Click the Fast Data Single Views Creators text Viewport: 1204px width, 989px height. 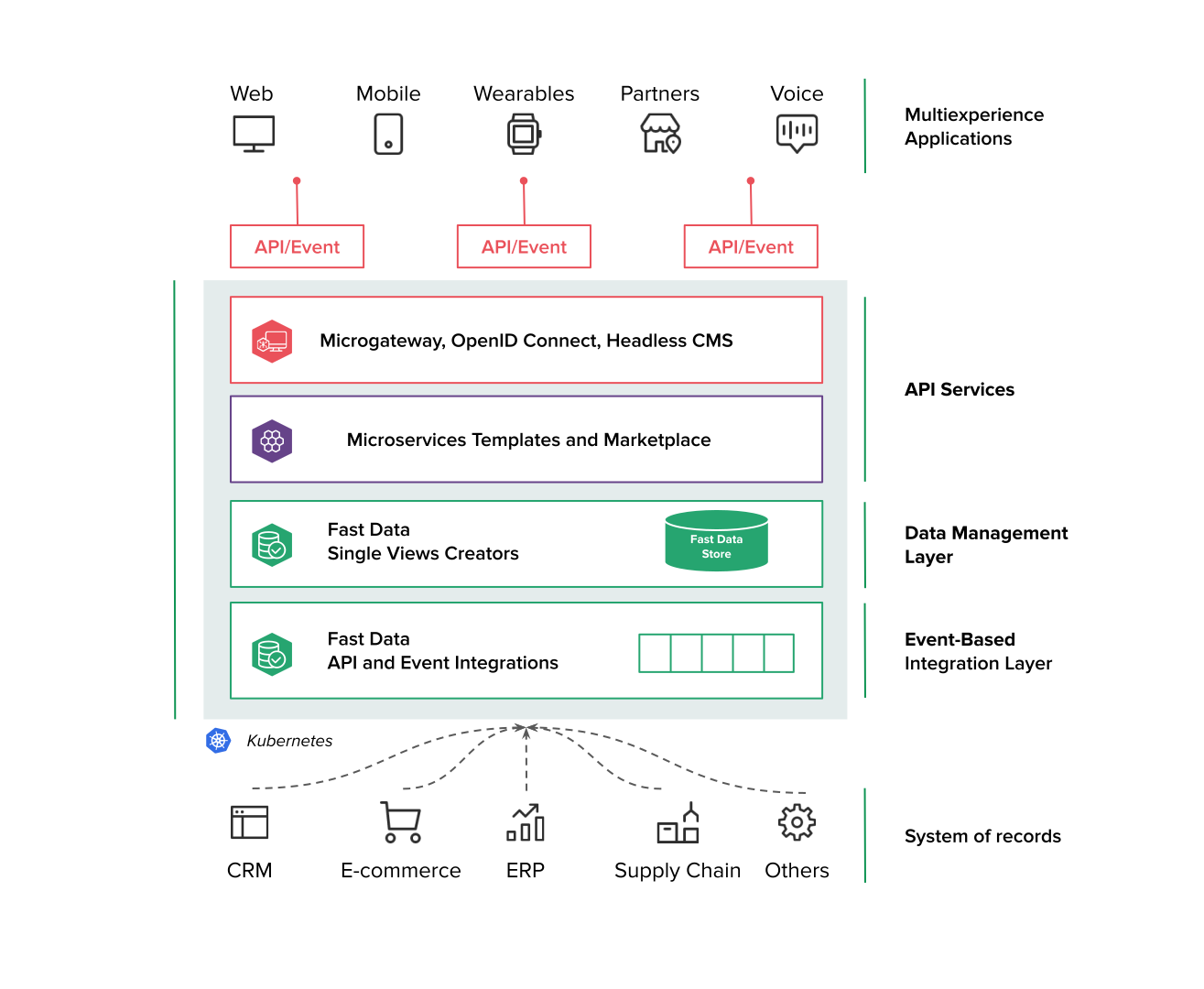point(423,541)
